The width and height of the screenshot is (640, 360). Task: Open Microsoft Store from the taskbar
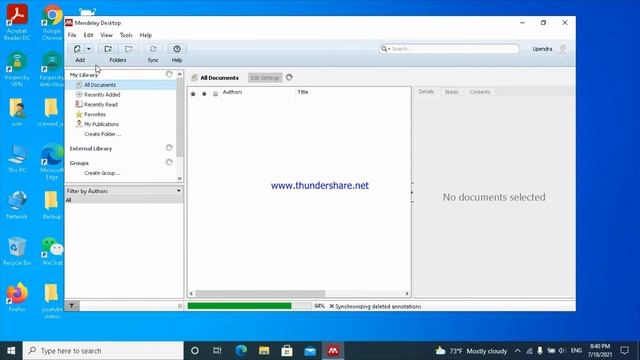(287, 351)
